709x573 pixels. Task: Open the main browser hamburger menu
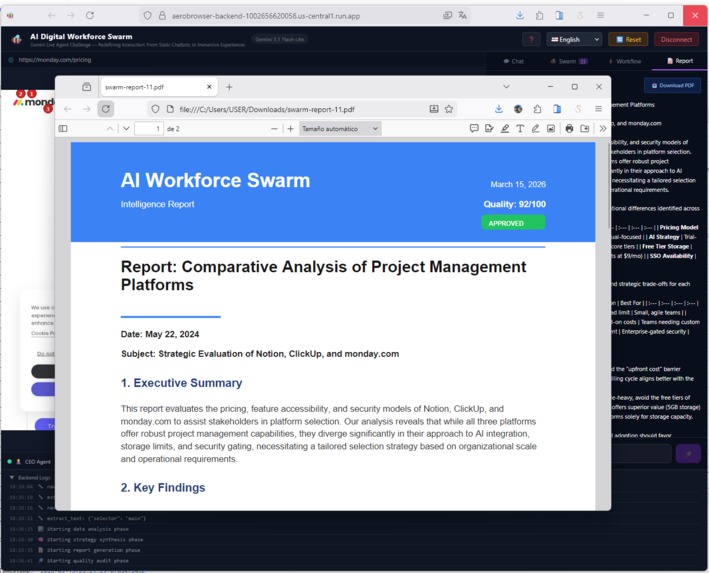(600, 15)
